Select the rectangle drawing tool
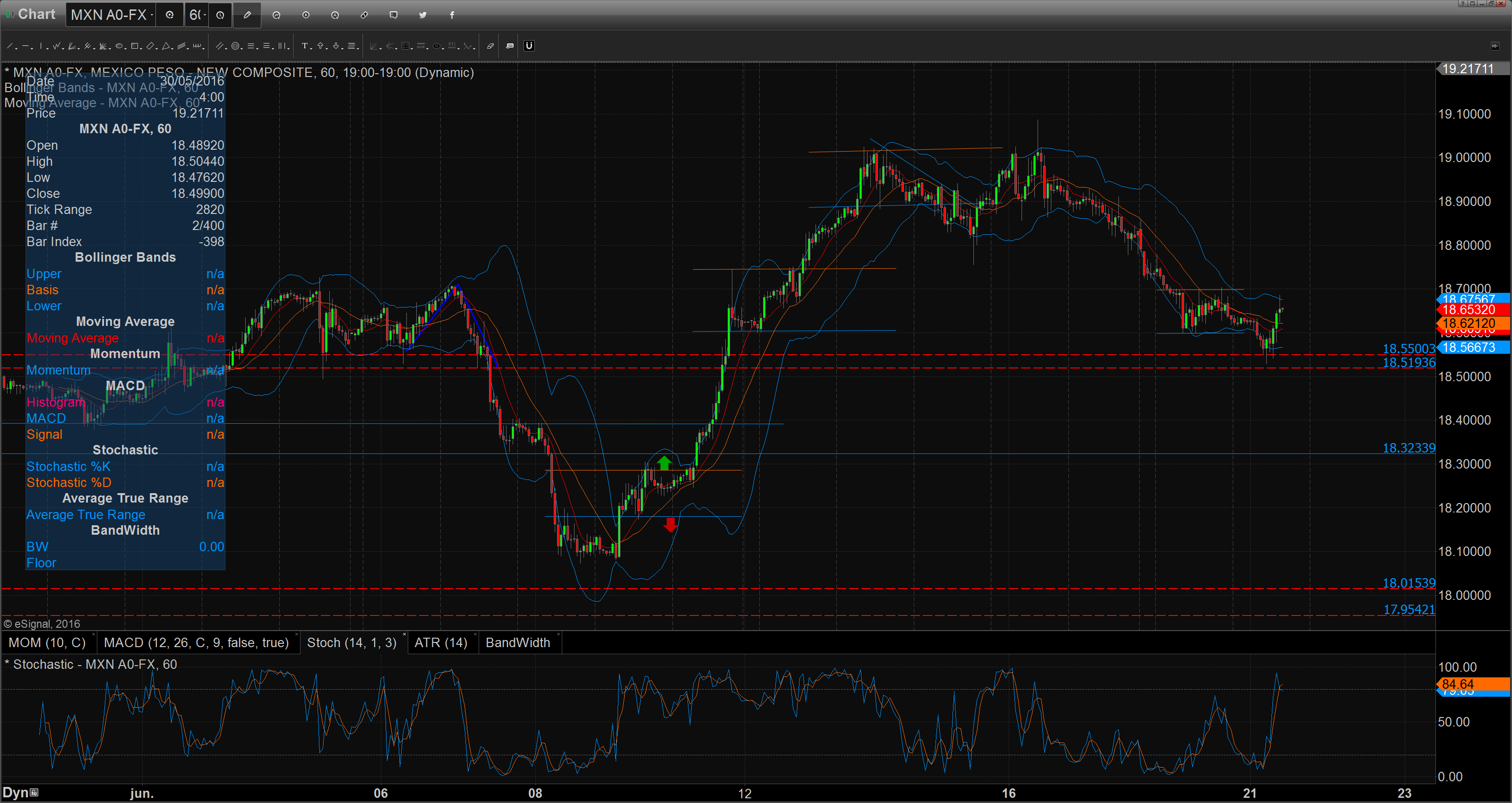The height and width of the screenshot is (803, 1512). pyautogui.click(x=134, y=46)
